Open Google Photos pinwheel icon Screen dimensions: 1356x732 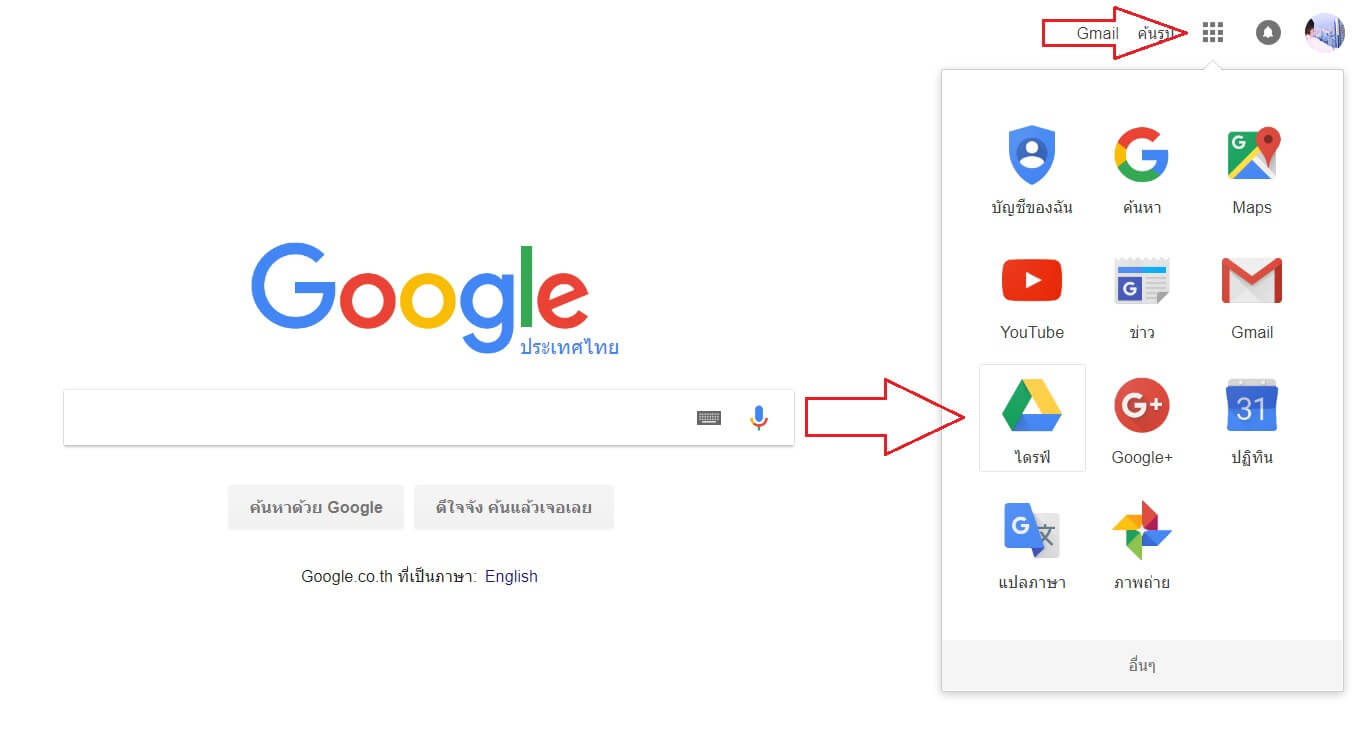pyautogui.click(x=1142, y=530)
